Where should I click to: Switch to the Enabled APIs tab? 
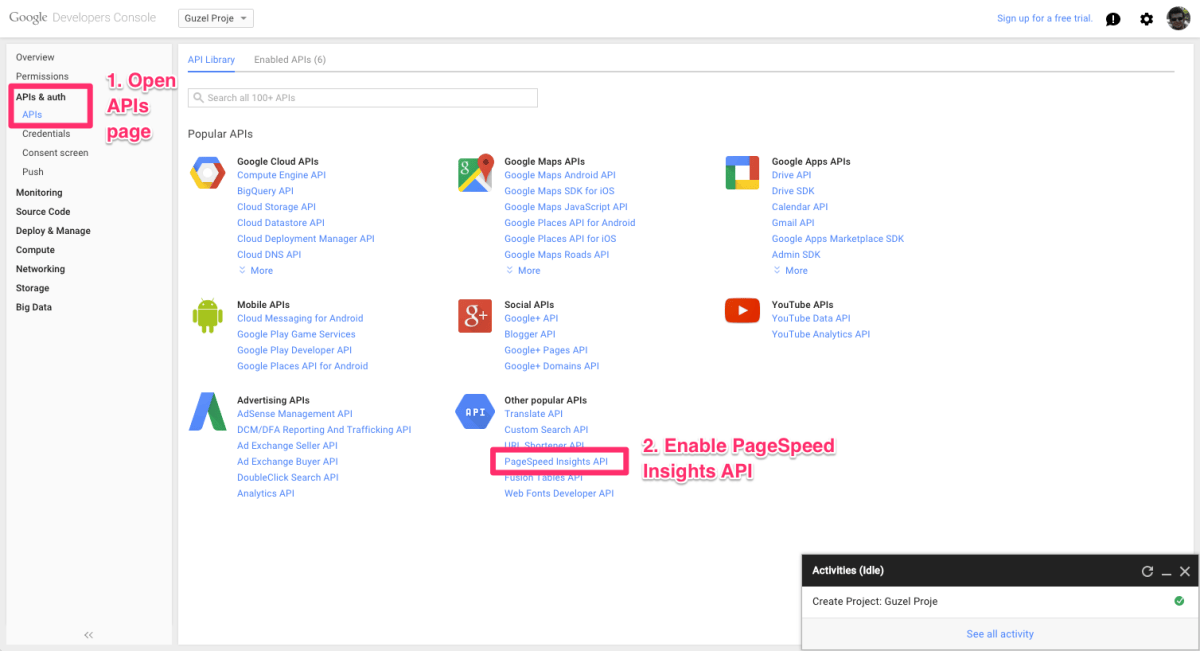tap(289, 59)
